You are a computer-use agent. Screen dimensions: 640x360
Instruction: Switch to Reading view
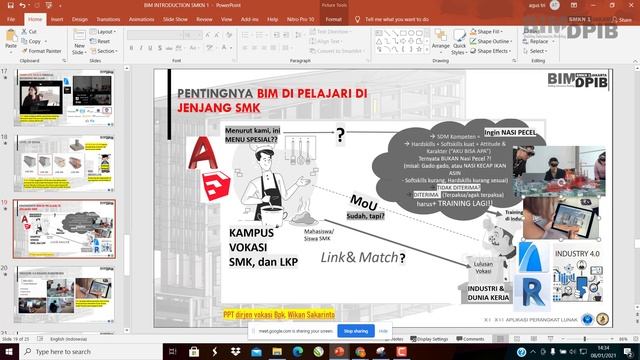point(534,339)
